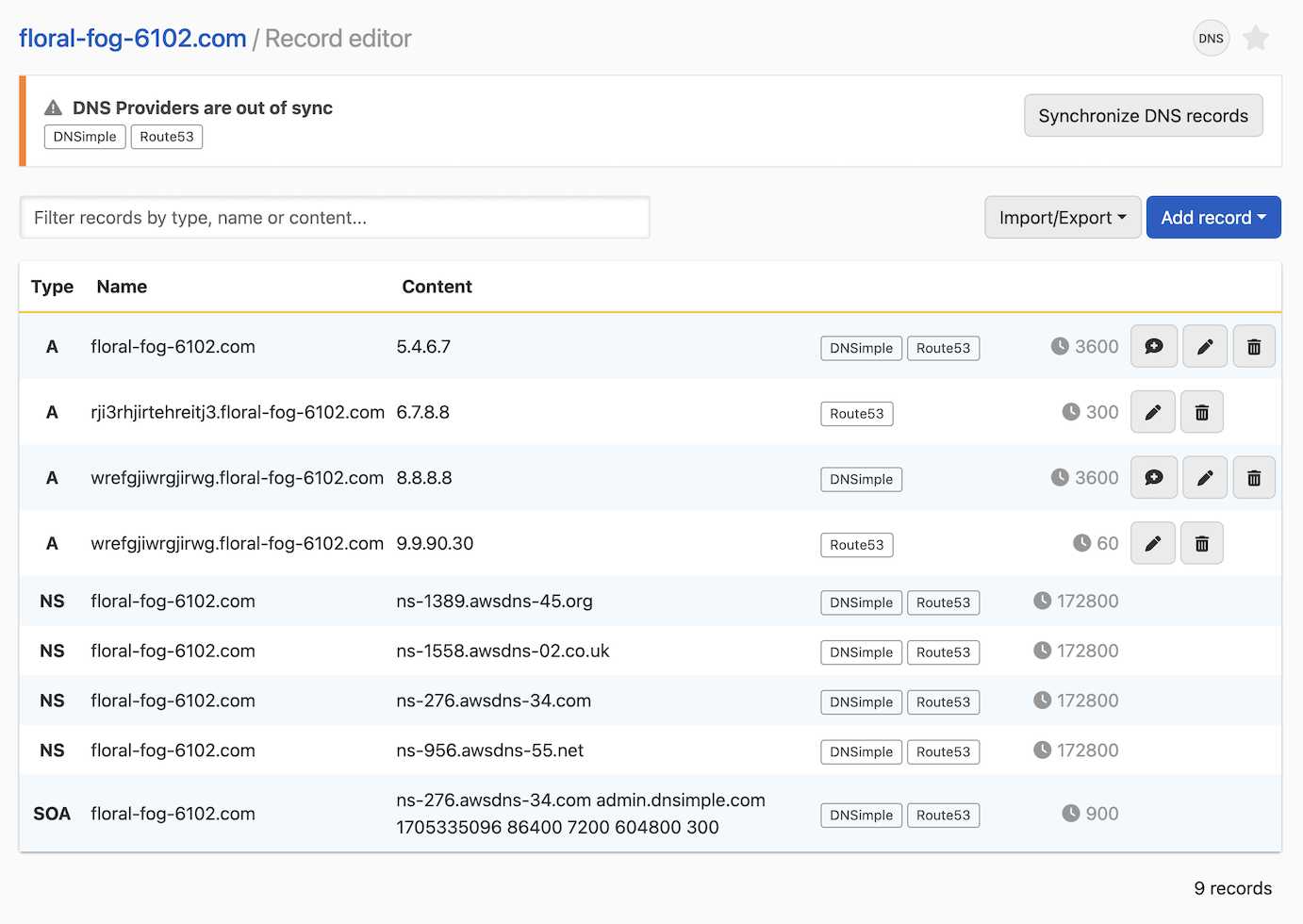
Task: Click Record editor breadcrumb text
Action: [338, 39]
